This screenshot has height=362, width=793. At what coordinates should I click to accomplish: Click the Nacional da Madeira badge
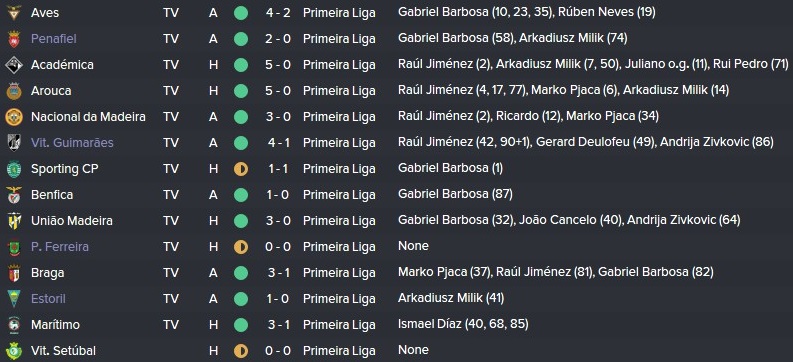click(x=14, y=117)
